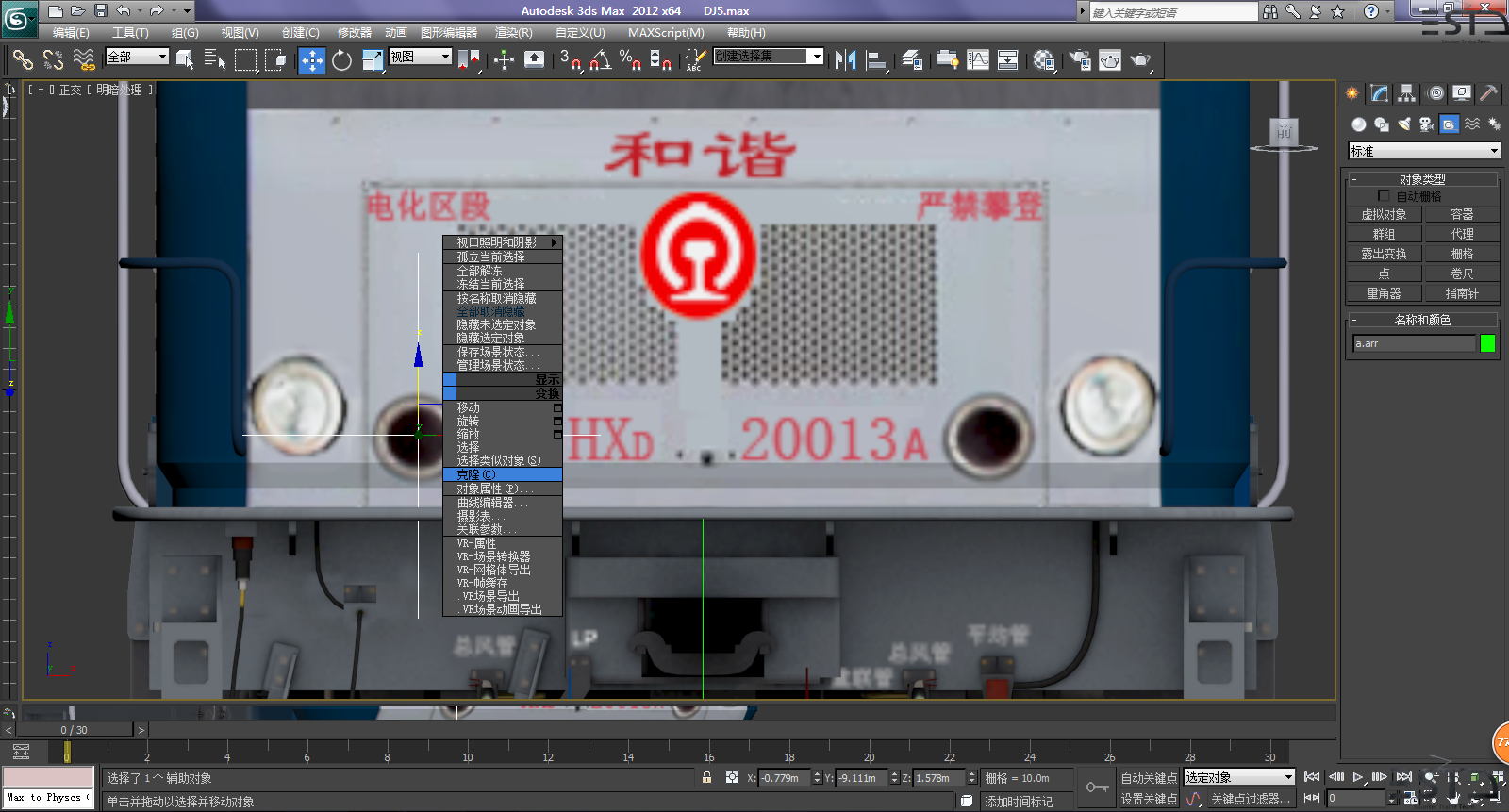Switch to the Utilities hammer tab
Screen dimensions: 1509x812
pyautogui.click(x=1489, y=93)
